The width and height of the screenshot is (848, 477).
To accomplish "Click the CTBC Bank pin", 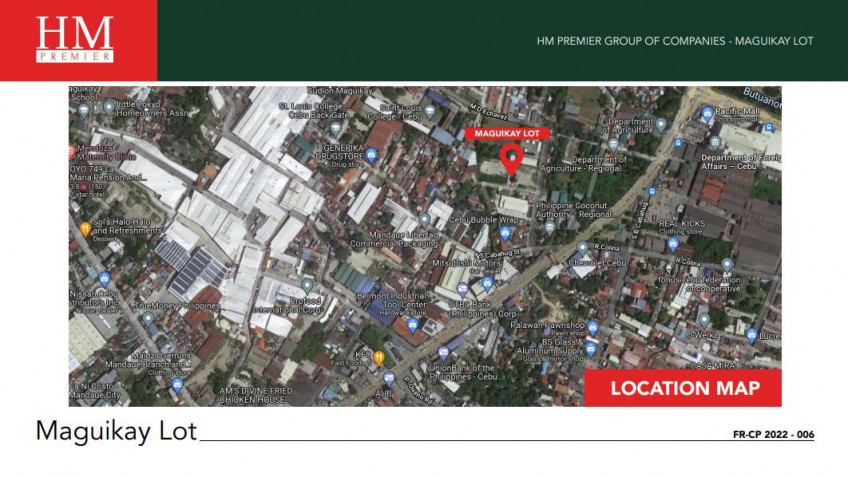I will (x=462, y=289).
